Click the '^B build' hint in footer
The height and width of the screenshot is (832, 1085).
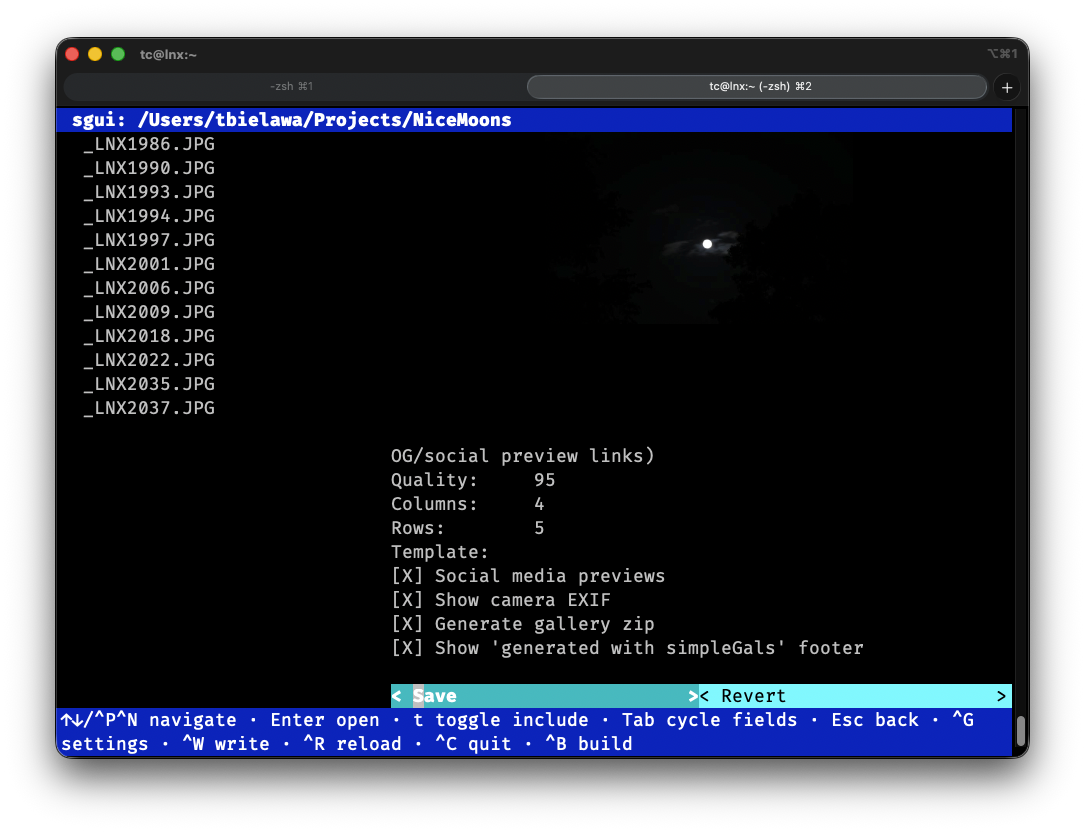589,743
